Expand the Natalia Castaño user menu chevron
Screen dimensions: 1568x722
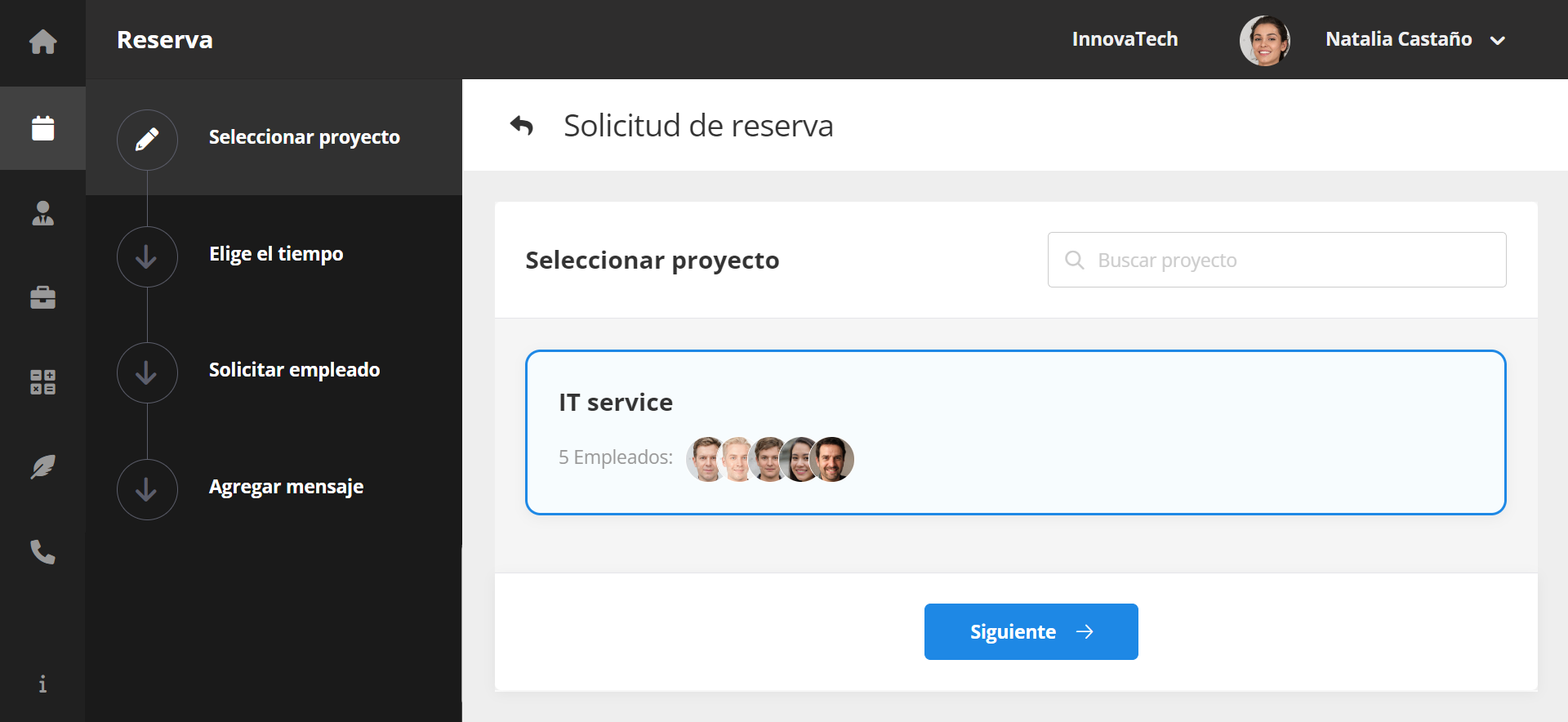tap(1497, 40)
